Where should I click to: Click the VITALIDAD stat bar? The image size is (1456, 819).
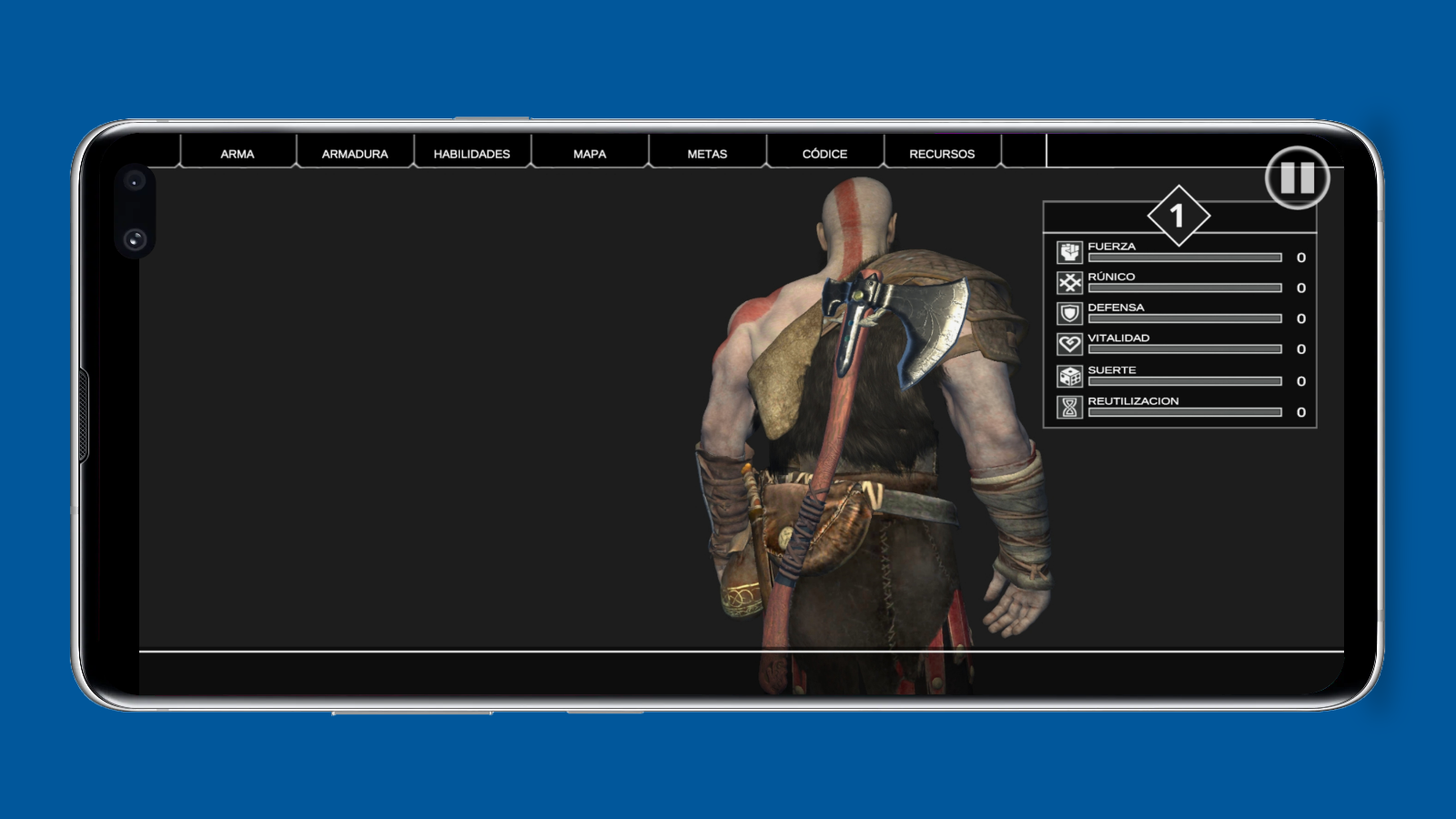tap(1185, 349)
